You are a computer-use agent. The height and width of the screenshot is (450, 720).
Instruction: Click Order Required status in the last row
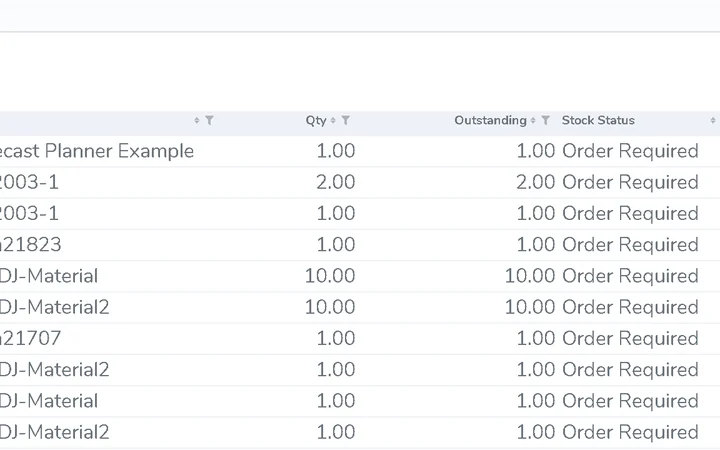pyautogui.click(x=630, y=433)
